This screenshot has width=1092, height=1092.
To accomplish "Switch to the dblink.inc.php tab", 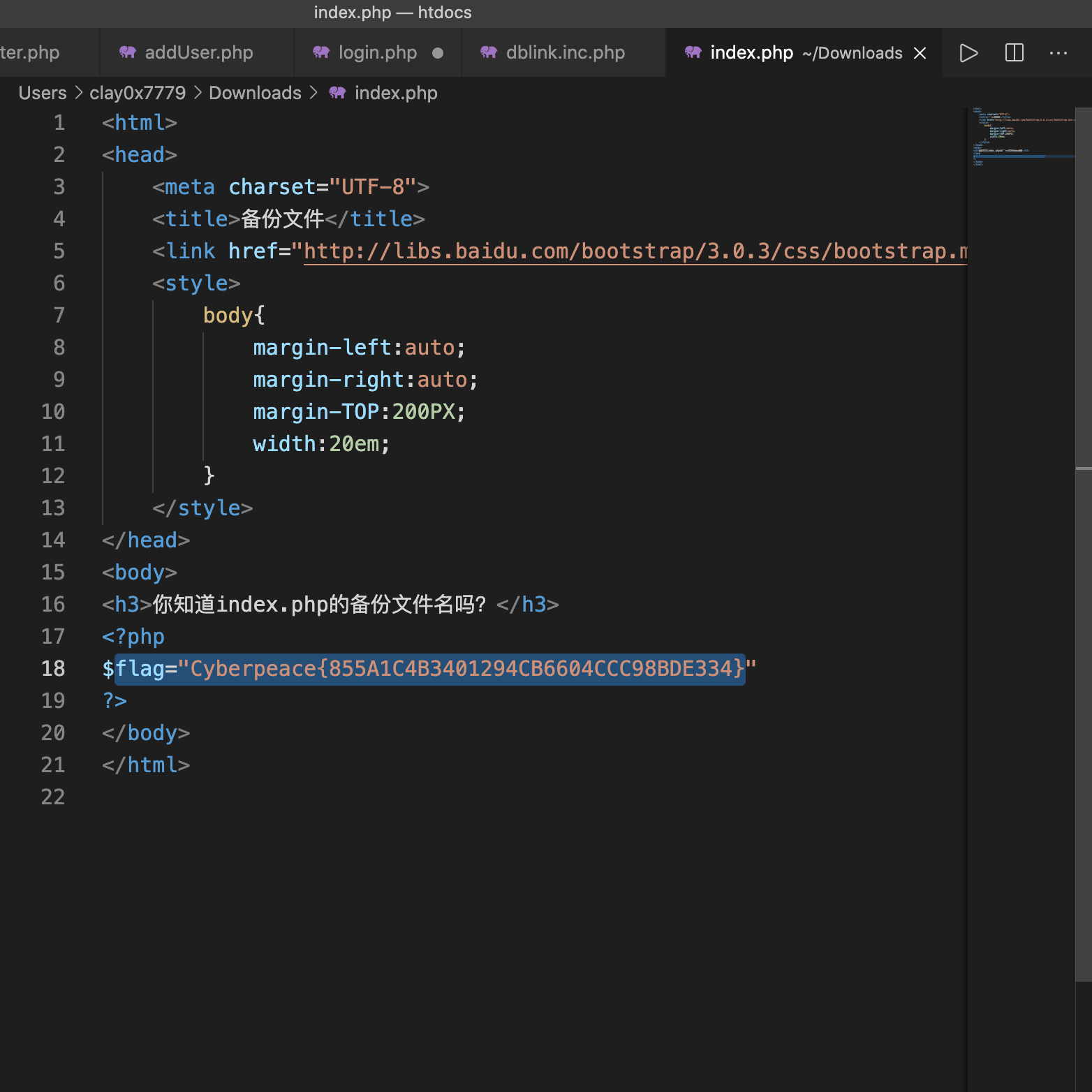I will (565, 52).
